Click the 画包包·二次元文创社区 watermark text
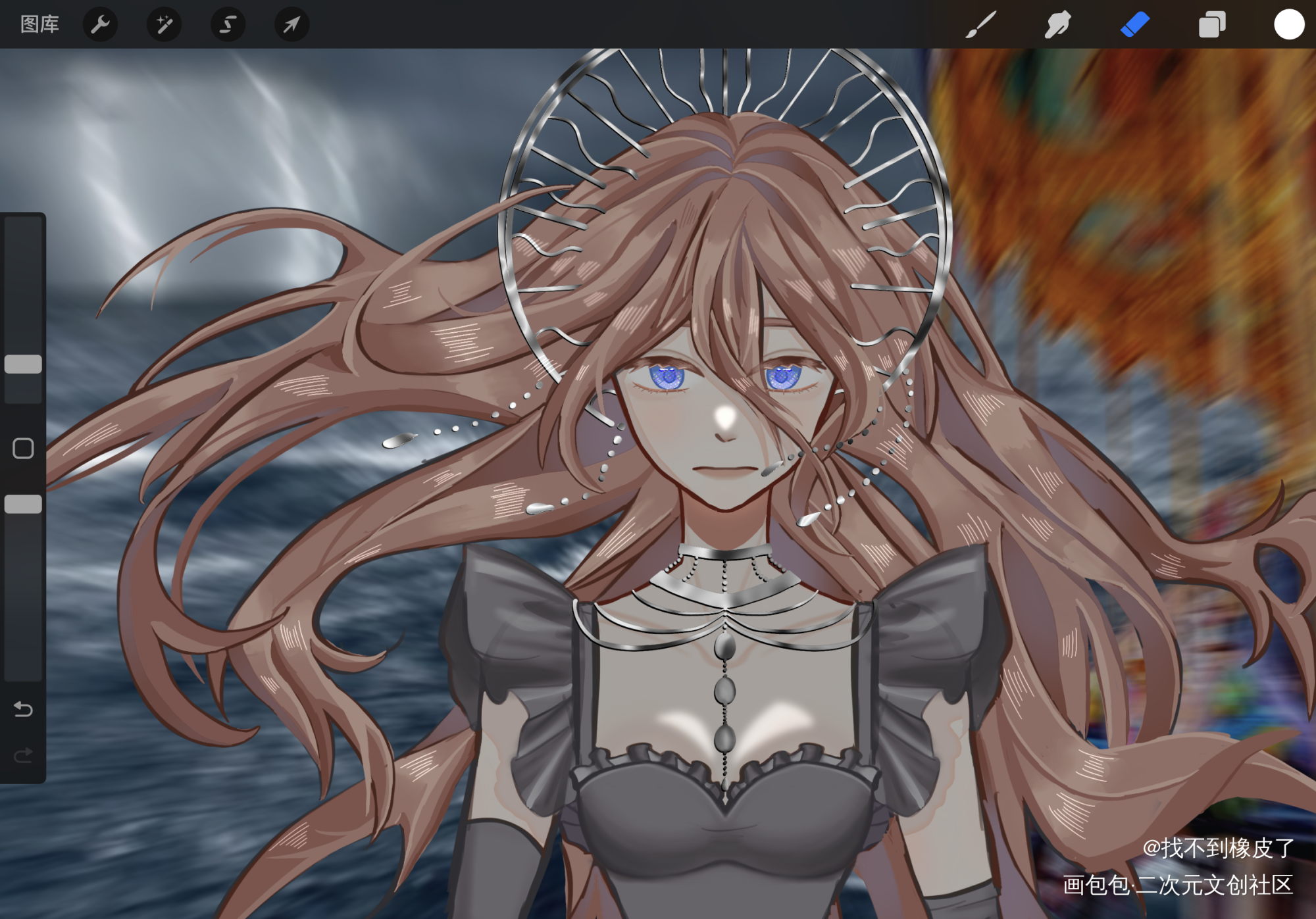 [x=1177, y=885]
